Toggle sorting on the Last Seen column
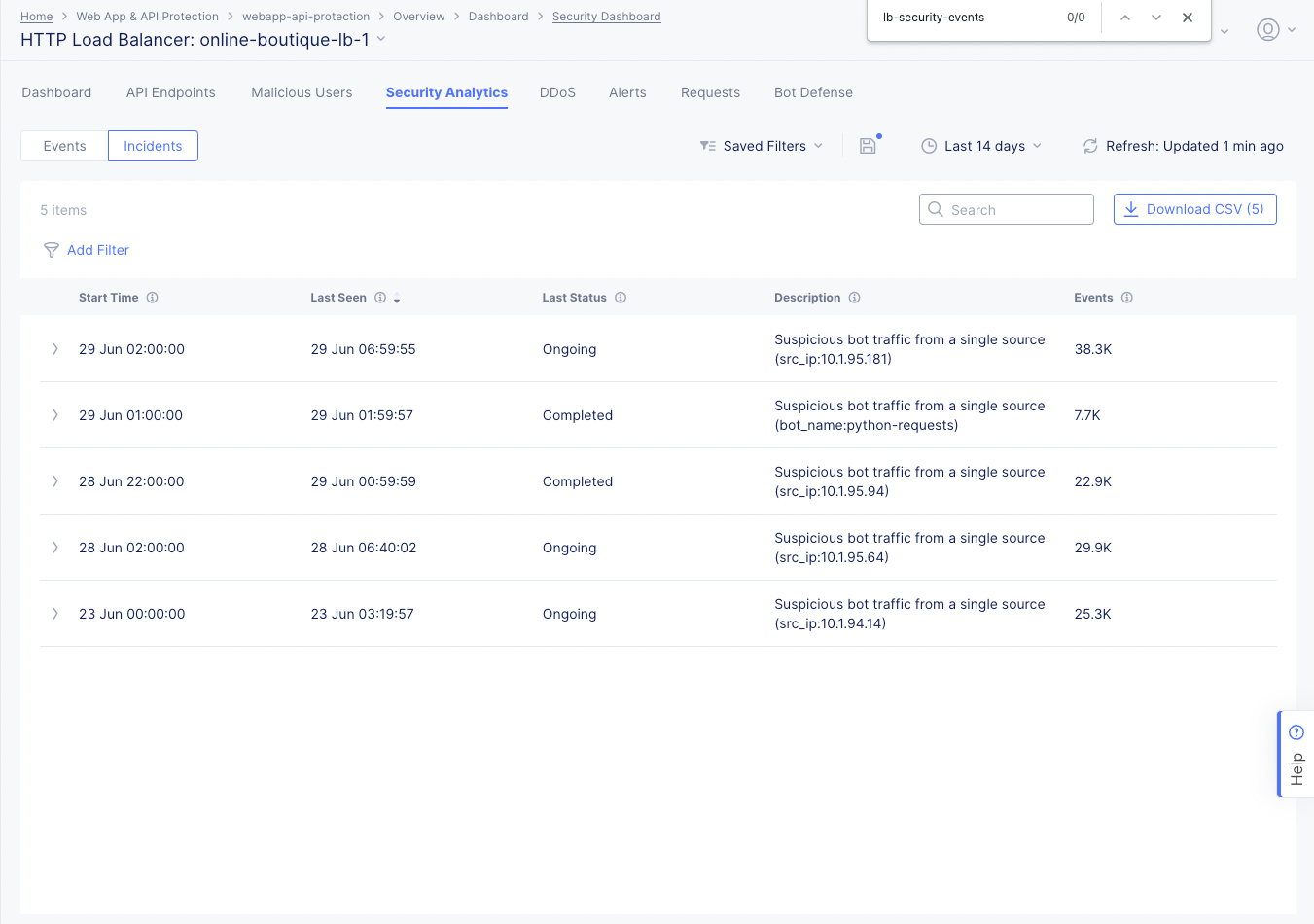Screen dimensions: 1314x924 tap(397, 300)
